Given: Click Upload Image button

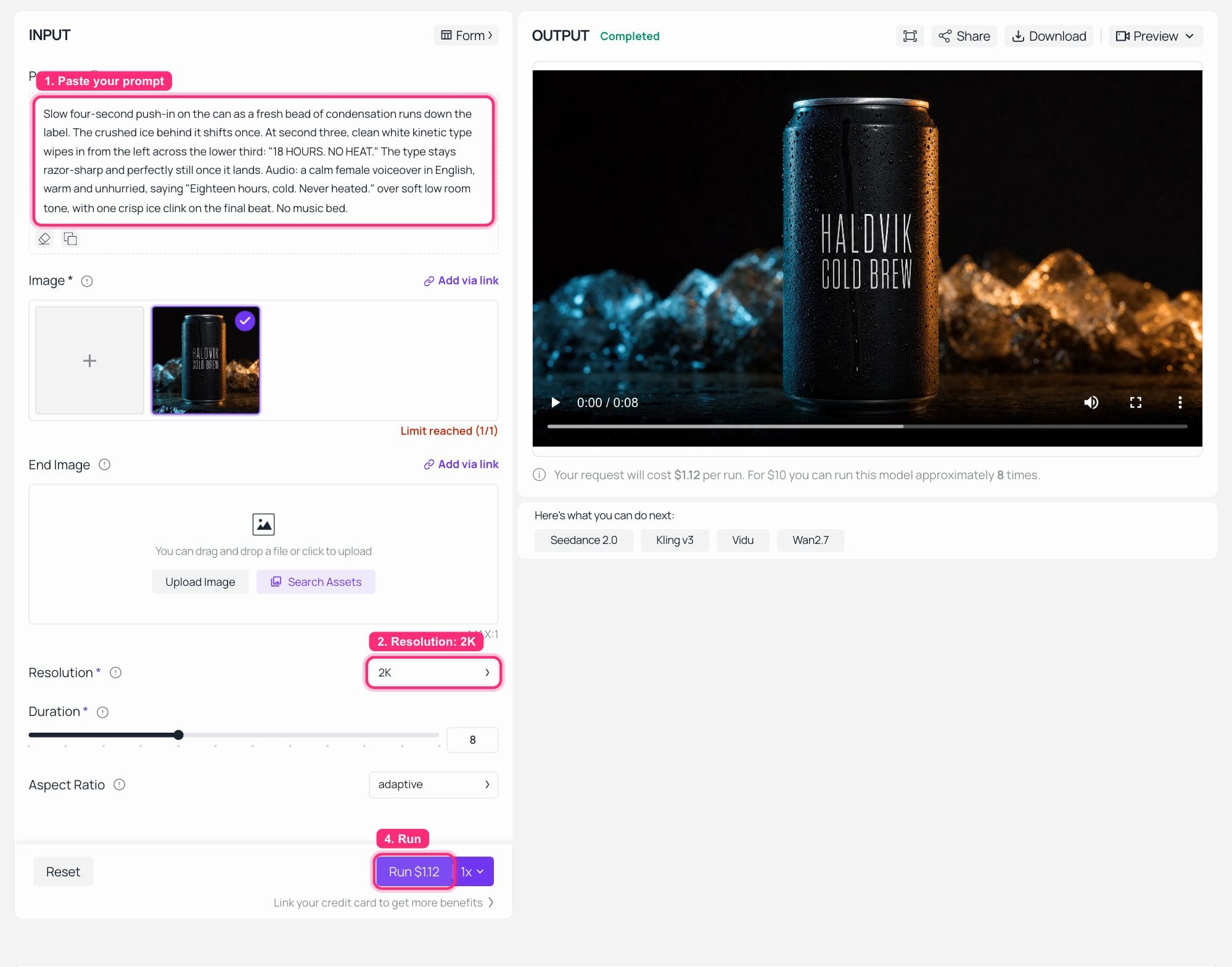Looking at the screenshot, I should click(200, 582).
